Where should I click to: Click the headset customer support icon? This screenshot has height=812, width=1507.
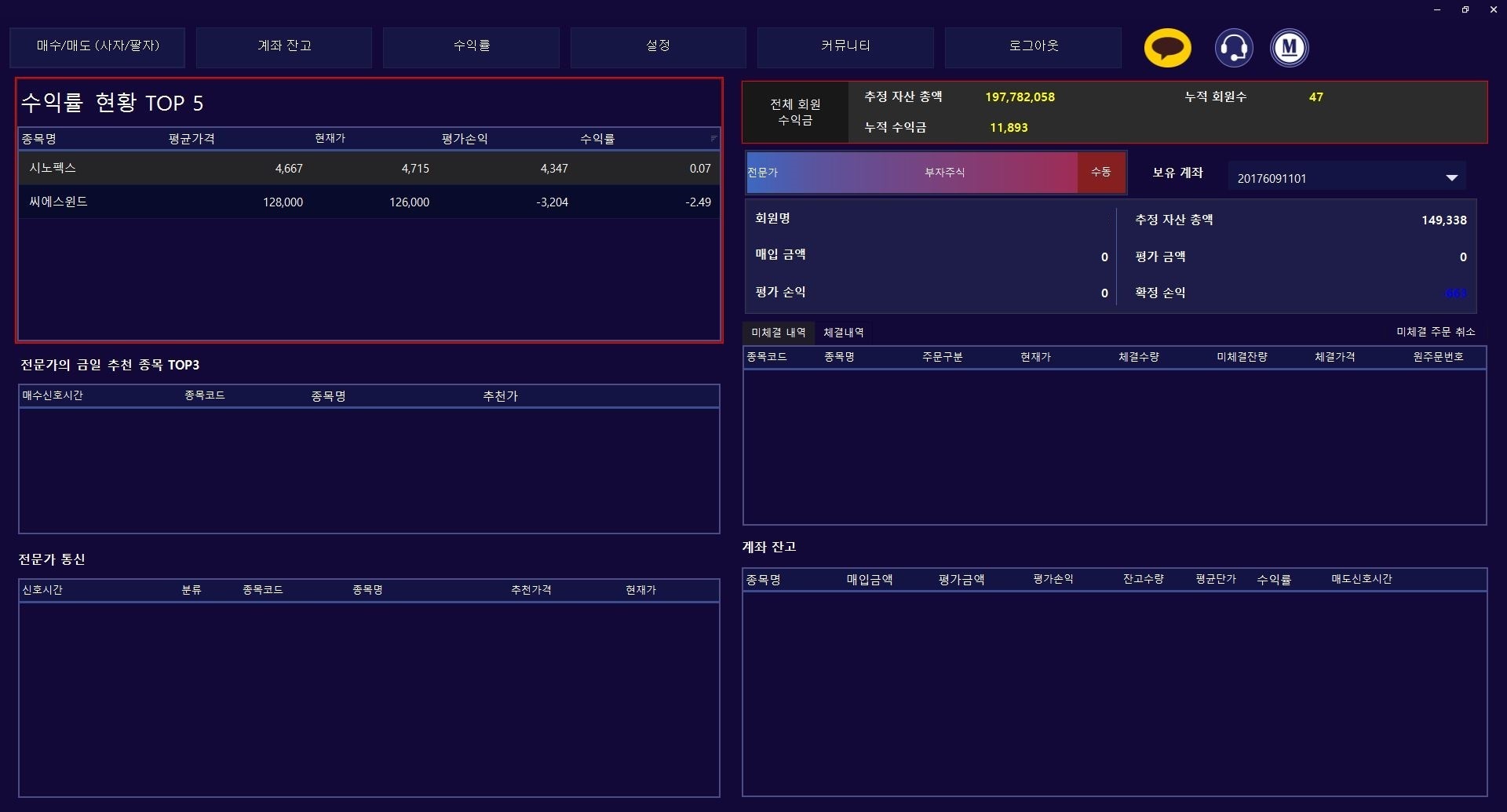(1233, 48)
